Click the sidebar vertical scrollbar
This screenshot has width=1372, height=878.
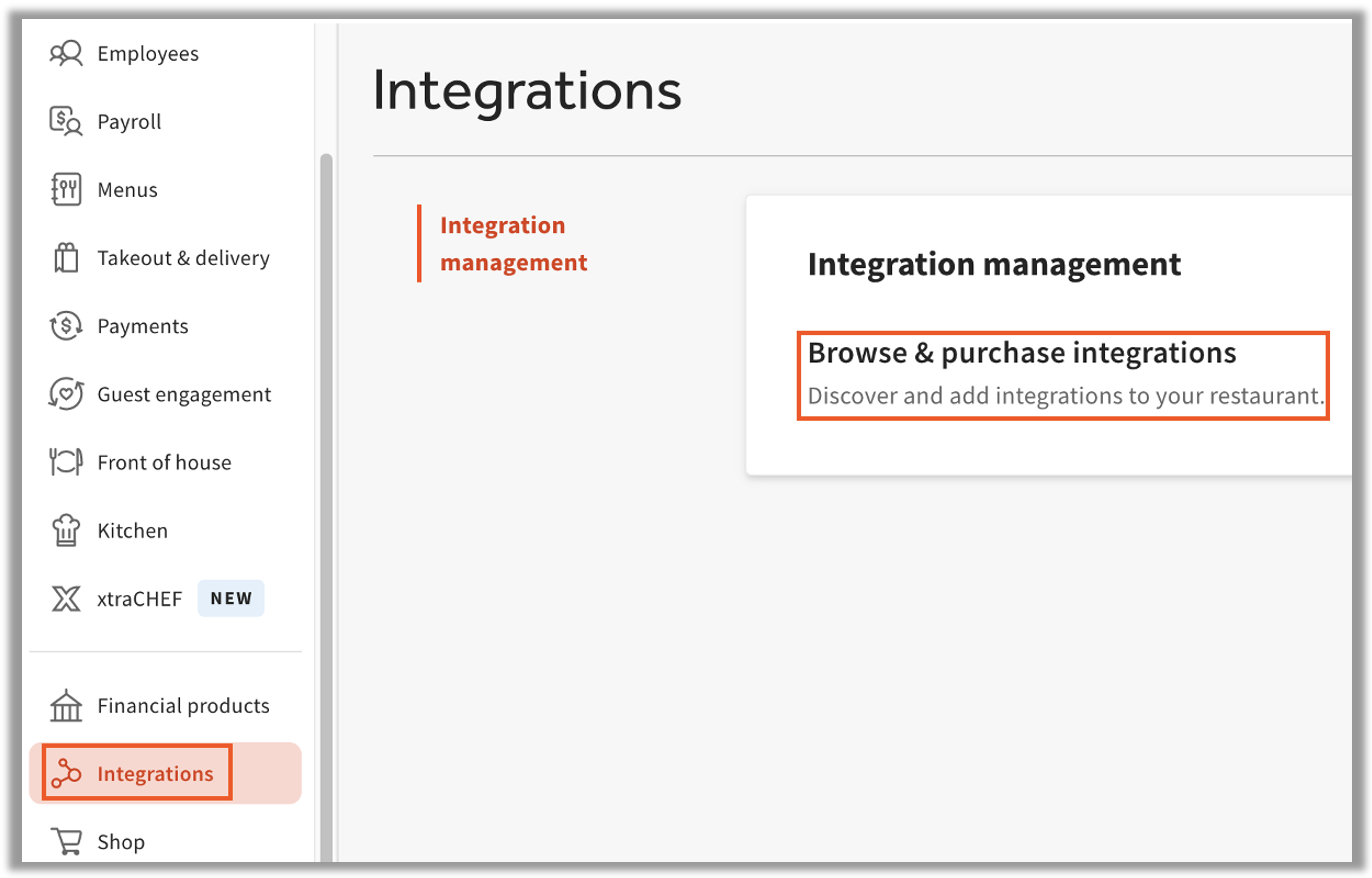[326, 500]
